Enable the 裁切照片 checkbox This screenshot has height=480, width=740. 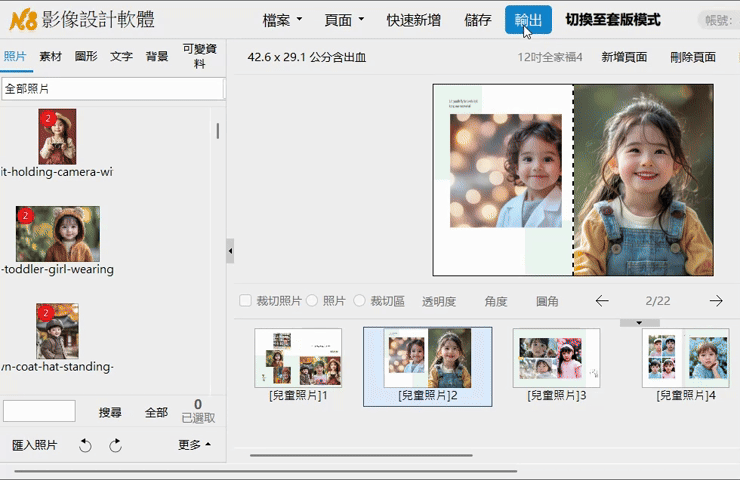pyautogui.click(x=245, y=301)
